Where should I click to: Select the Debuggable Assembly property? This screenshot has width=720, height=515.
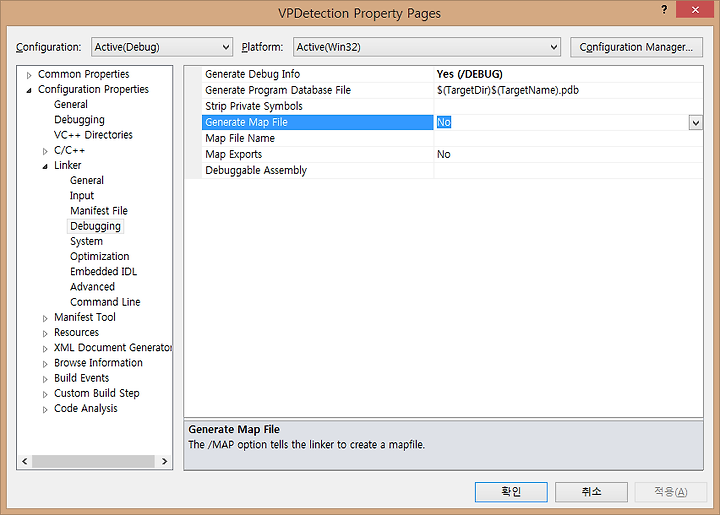click(317, 170)
